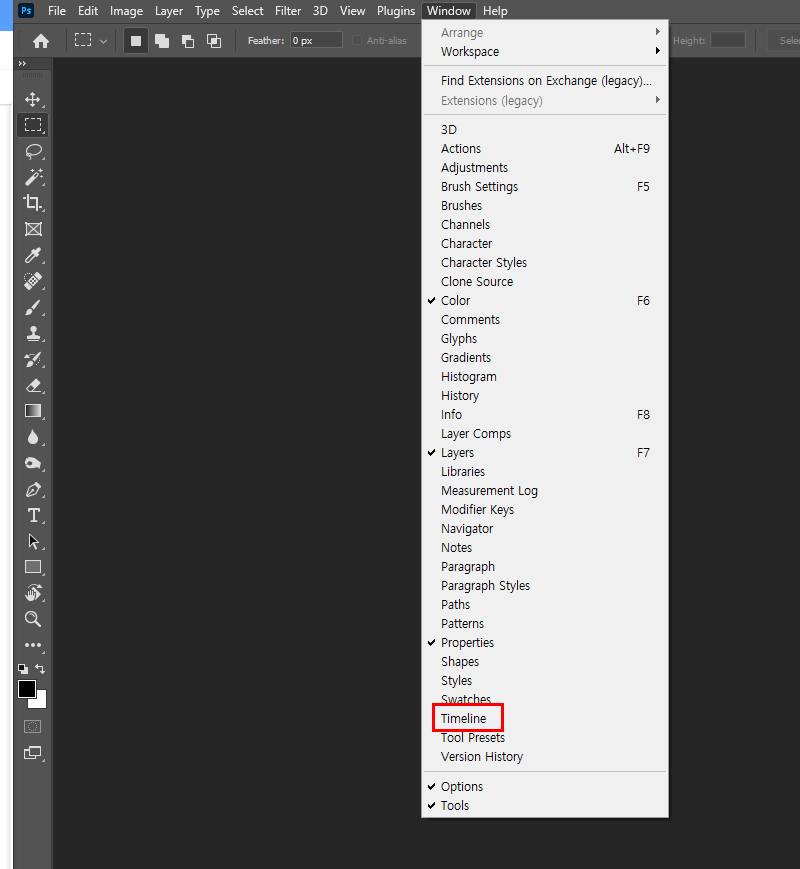Select the Magic Wand tool
The width and height of the screenshot is (800, 869).
[x=33, y=177]
